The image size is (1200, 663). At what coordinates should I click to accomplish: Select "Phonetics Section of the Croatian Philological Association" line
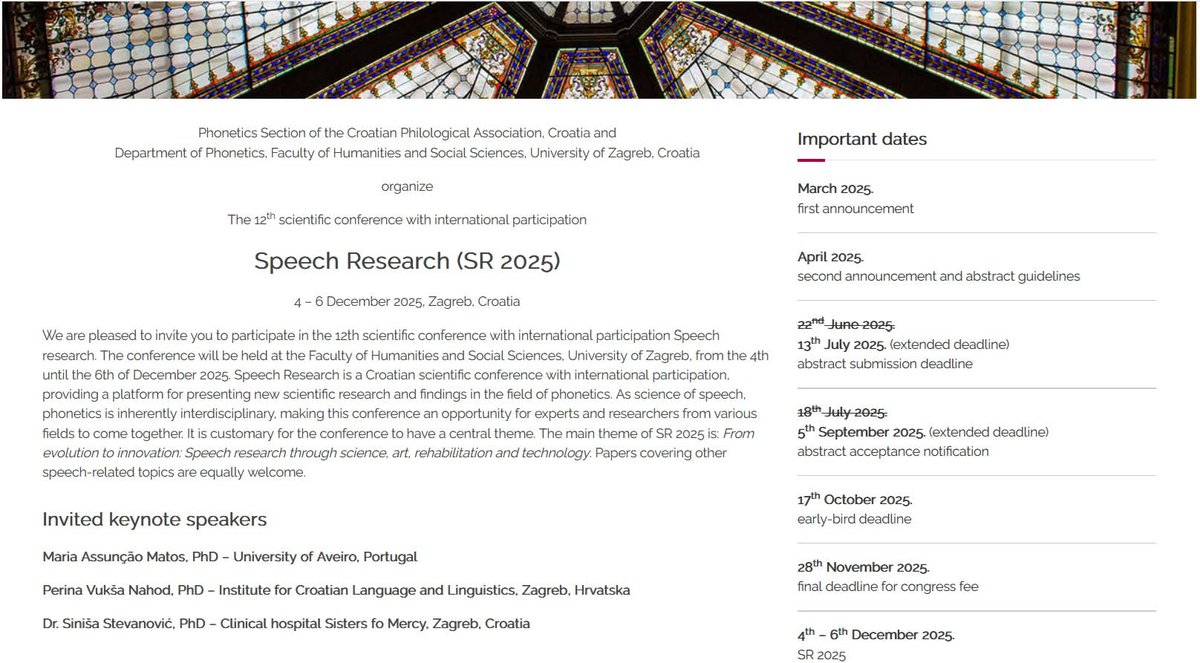point(407,132)
